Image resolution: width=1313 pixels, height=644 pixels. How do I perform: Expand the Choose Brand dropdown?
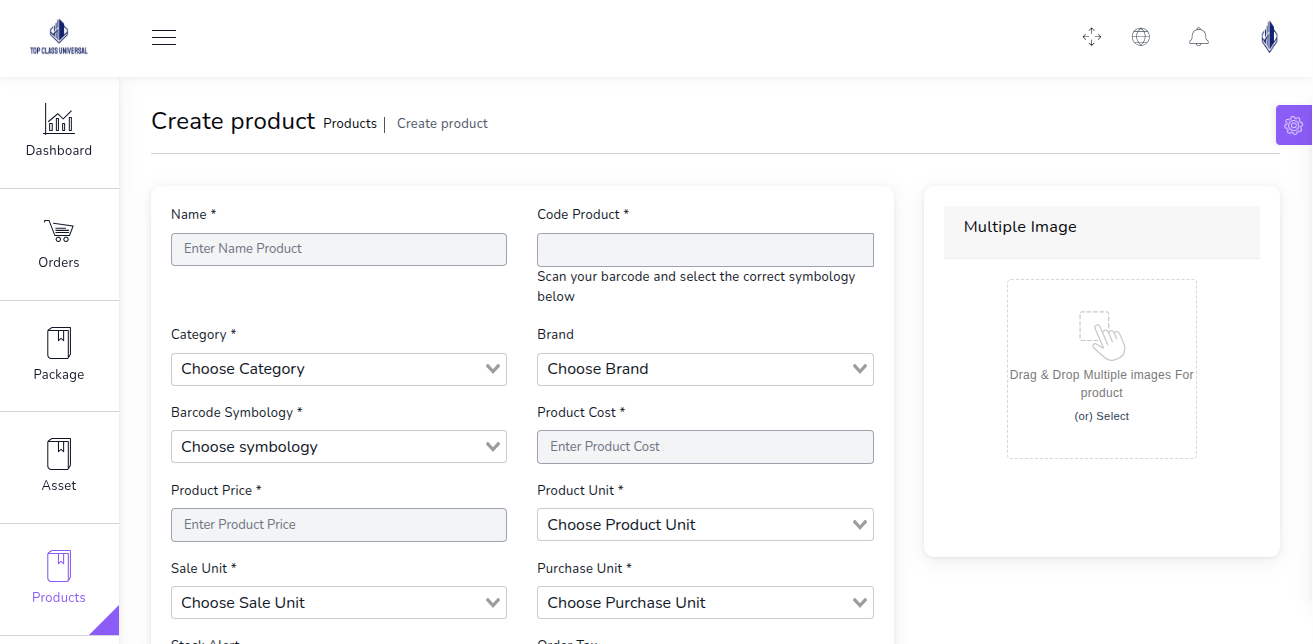705,369
